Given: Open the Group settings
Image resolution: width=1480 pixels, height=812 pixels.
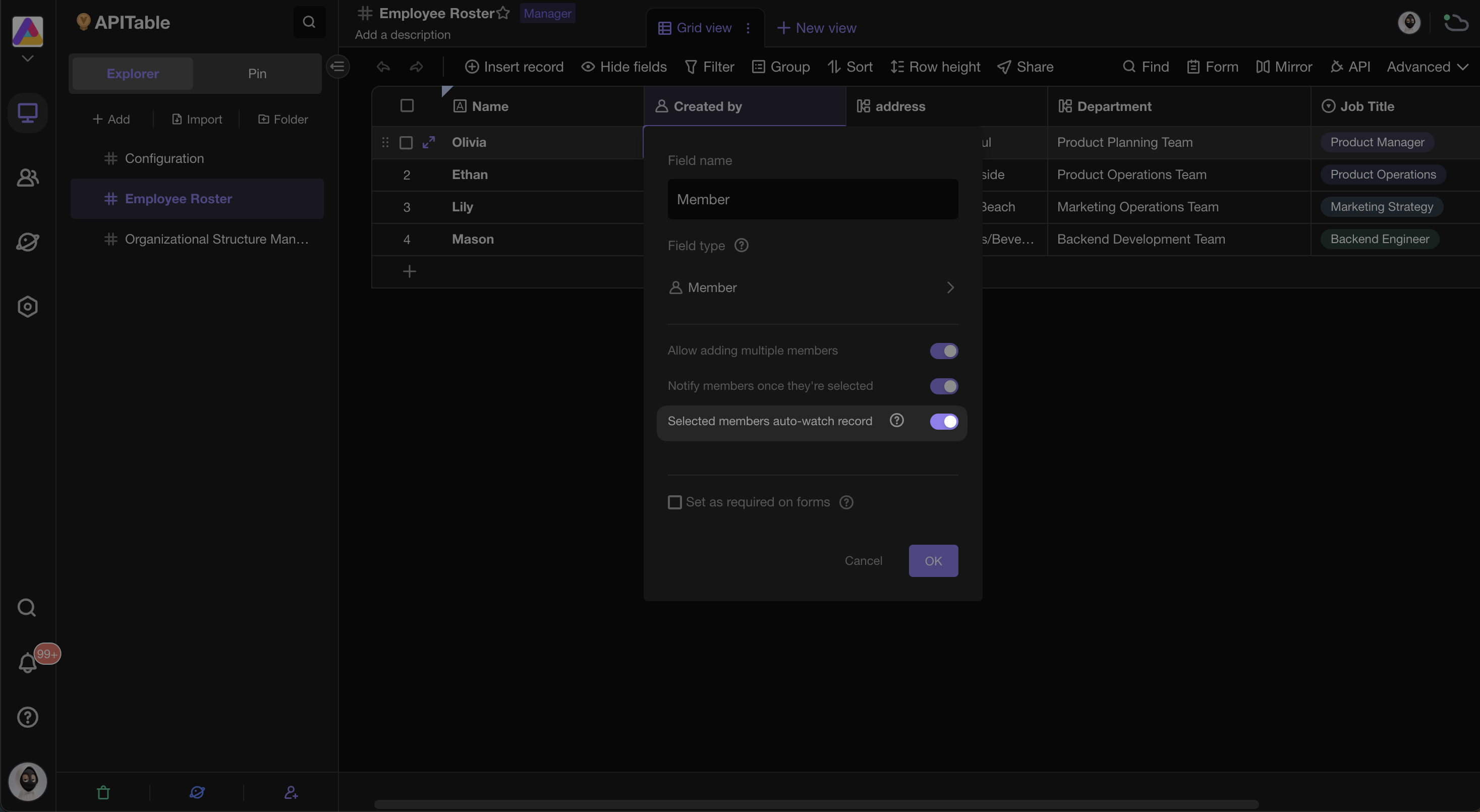Looking at the screenshot, I should [790, 67].
